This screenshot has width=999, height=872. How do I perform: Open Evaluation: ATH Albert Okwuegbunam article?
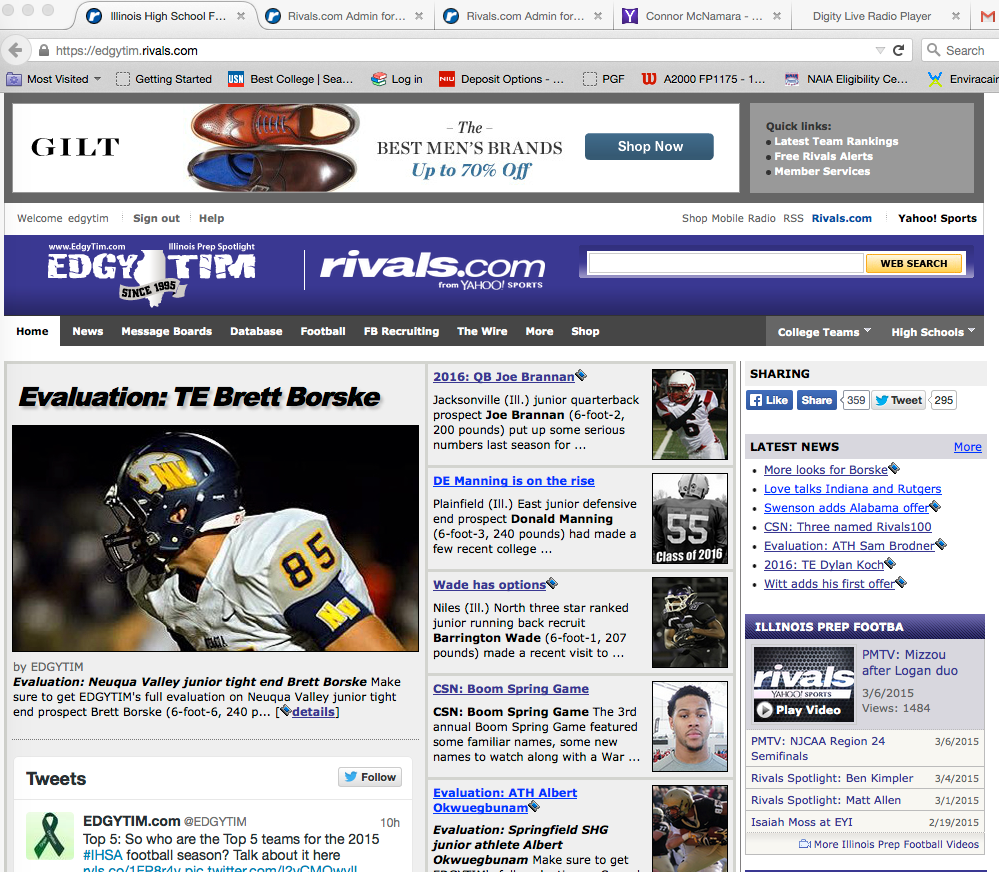505,800
